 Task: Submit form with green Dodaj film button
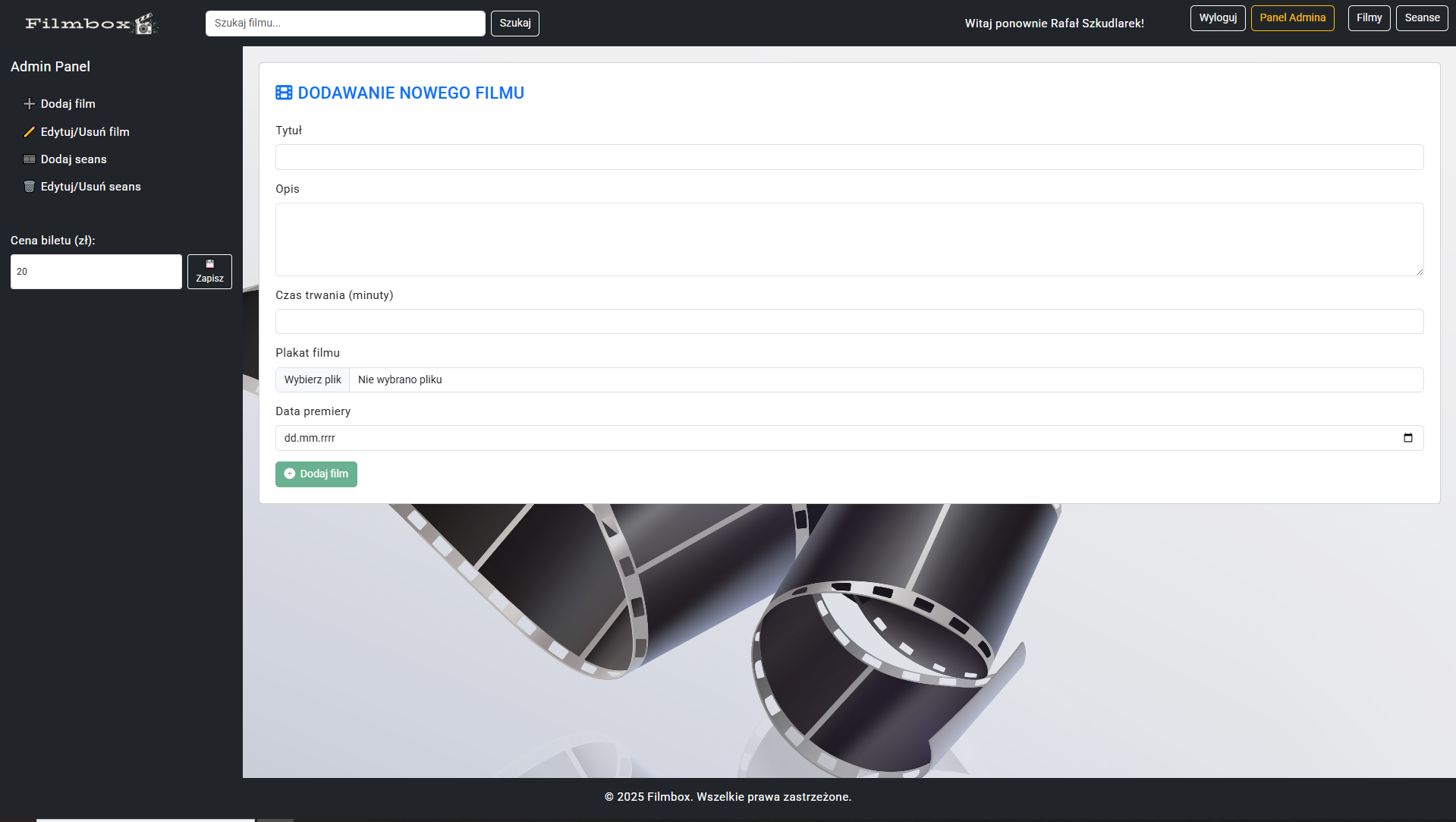pyautogui.click(x=316, y=474)
